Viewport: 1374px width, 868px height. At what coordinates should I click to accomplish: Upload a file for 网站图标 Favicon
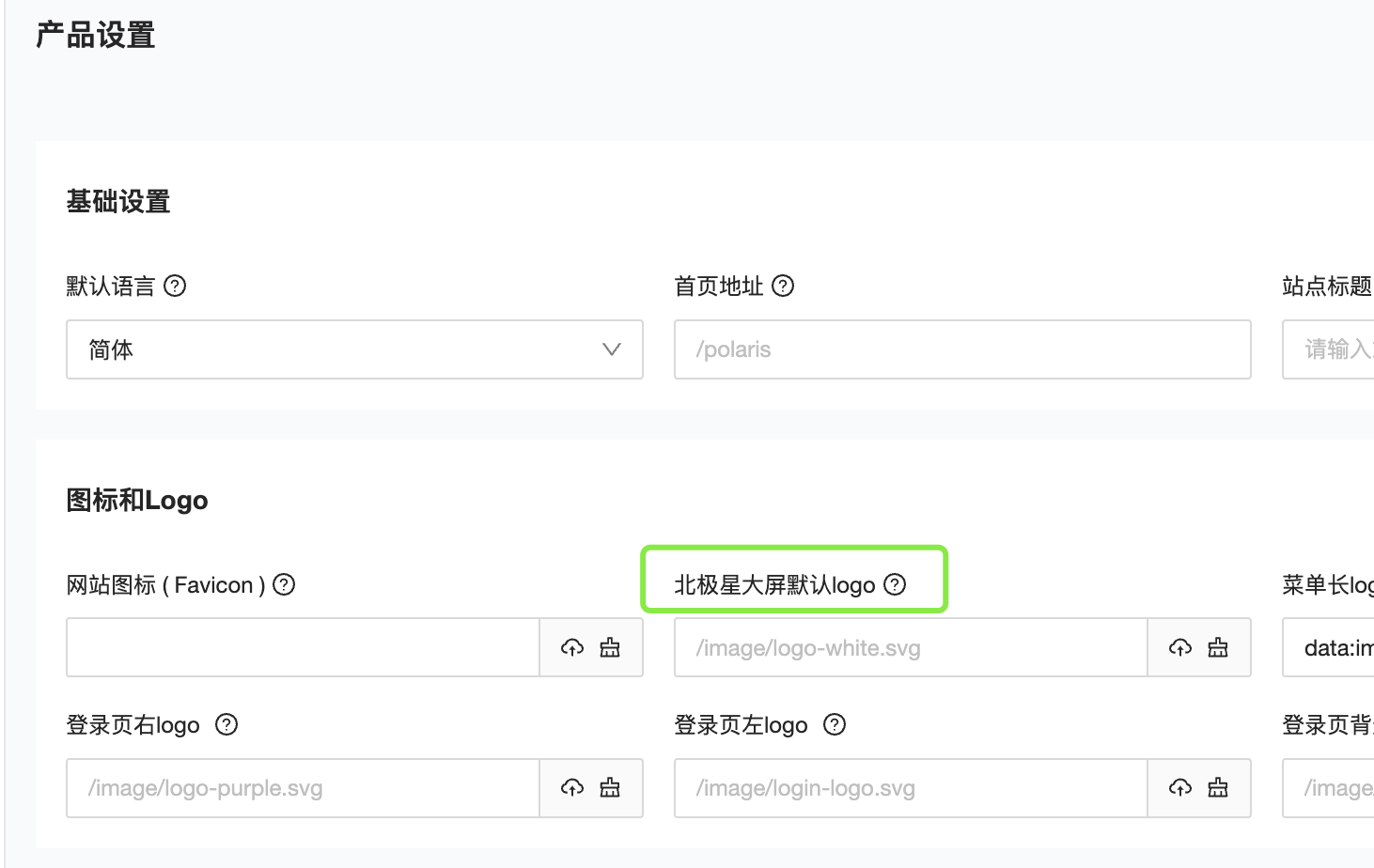[x=572, y=647]
